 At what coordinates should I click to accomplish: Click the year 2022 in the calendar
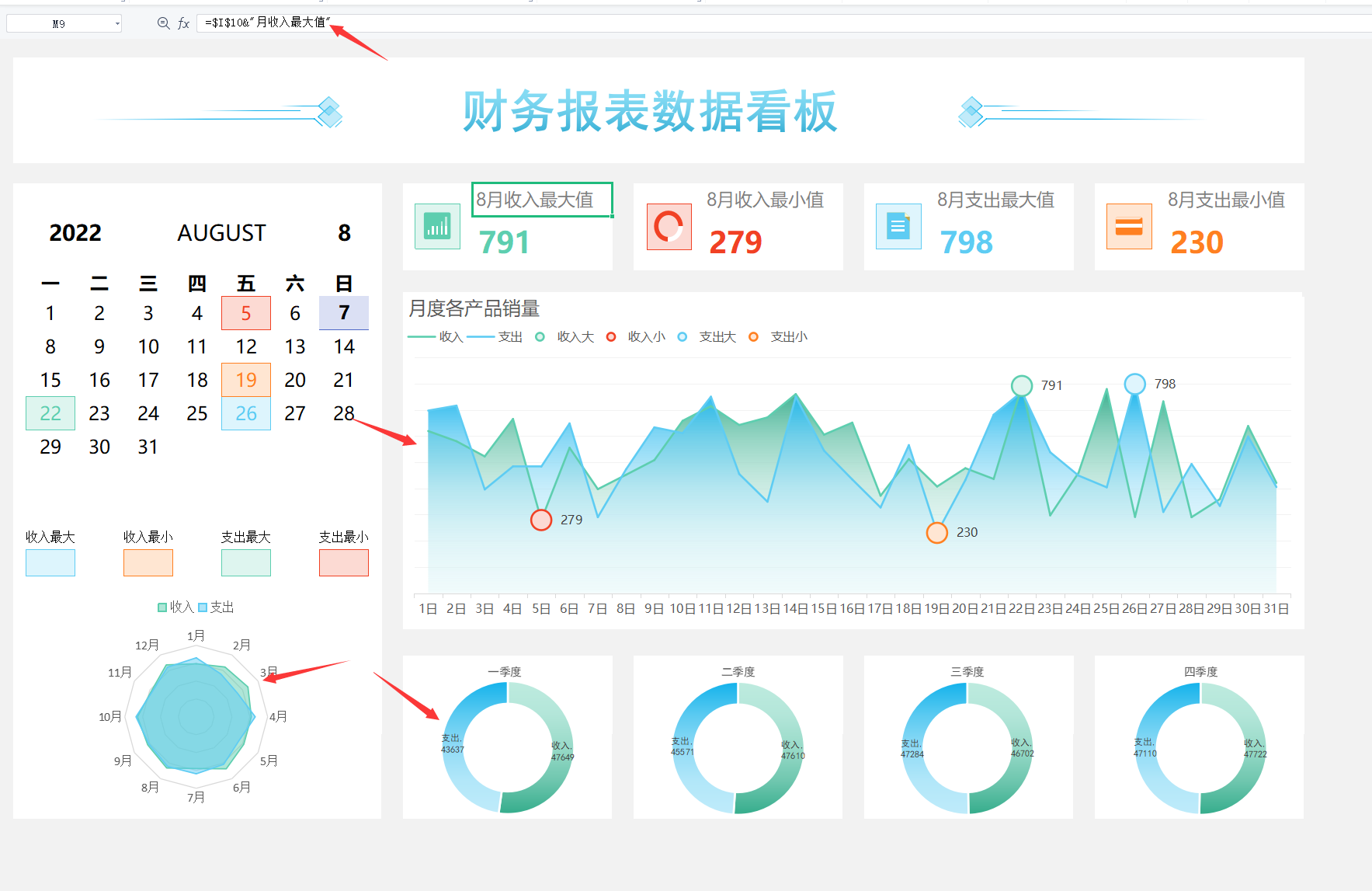(75, 232)
